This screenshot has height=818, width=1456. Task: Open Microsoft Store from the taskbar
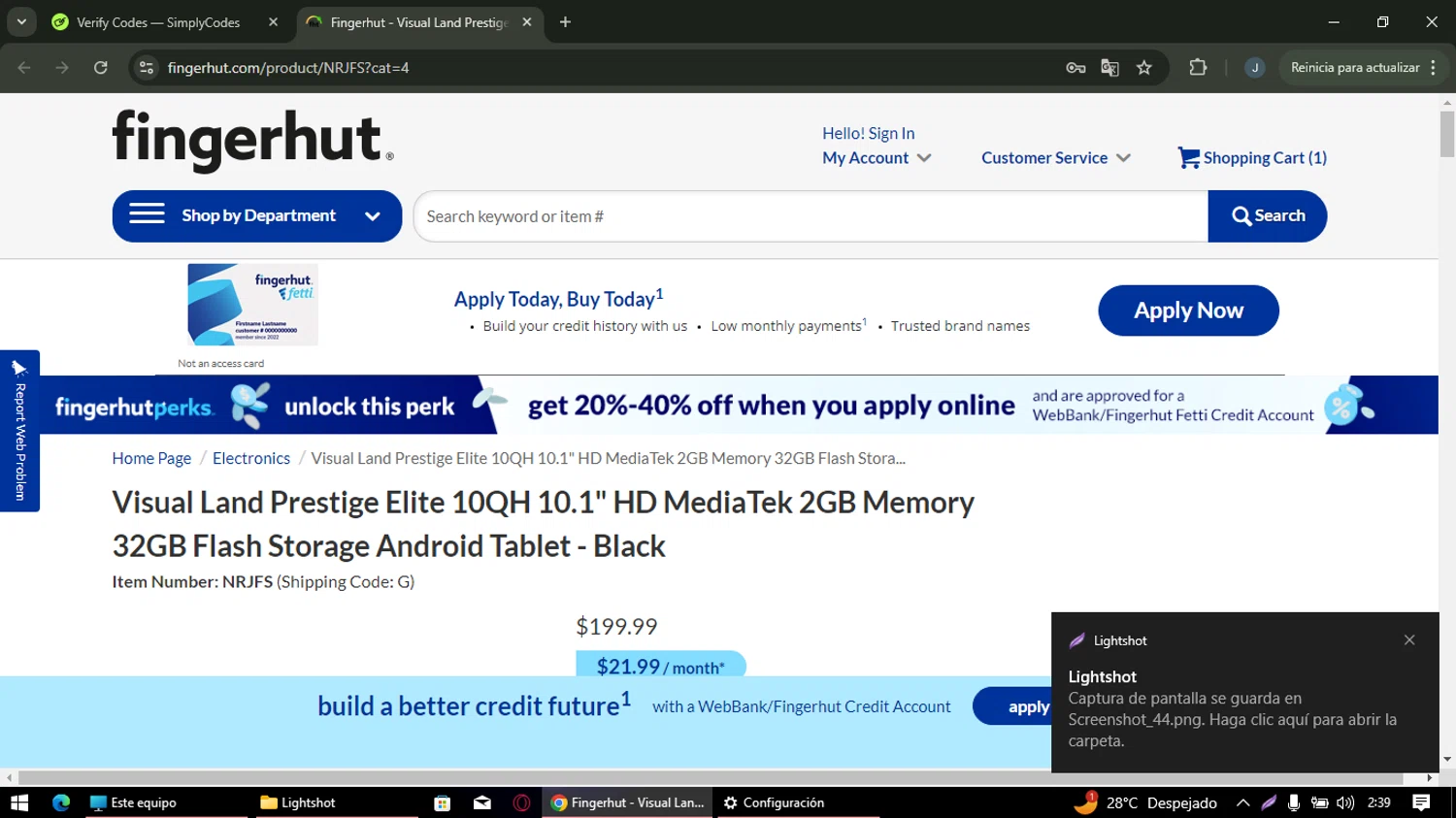[x=442, y=802]
